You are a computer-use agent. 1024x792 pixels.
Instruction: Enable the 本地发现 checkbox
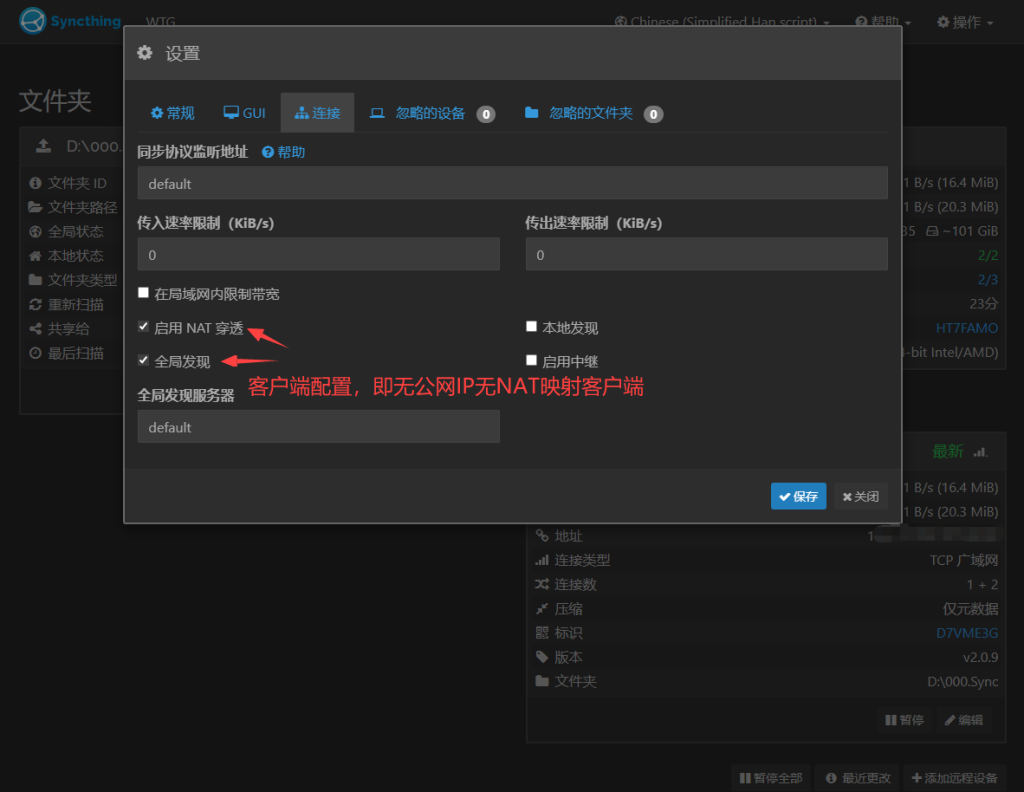tap(532, 327)
